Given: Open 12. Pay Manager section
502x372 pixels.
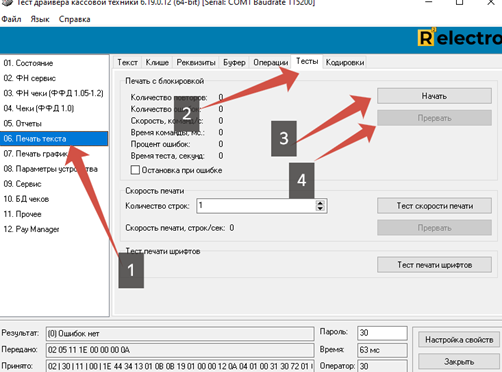Looking at the screenshot, I should (x=54, y=229).
